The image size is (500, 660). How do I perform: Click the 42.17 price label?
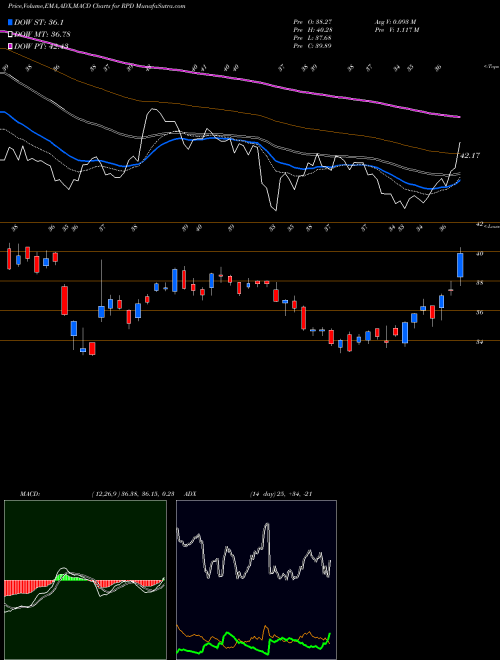(470, 156)
